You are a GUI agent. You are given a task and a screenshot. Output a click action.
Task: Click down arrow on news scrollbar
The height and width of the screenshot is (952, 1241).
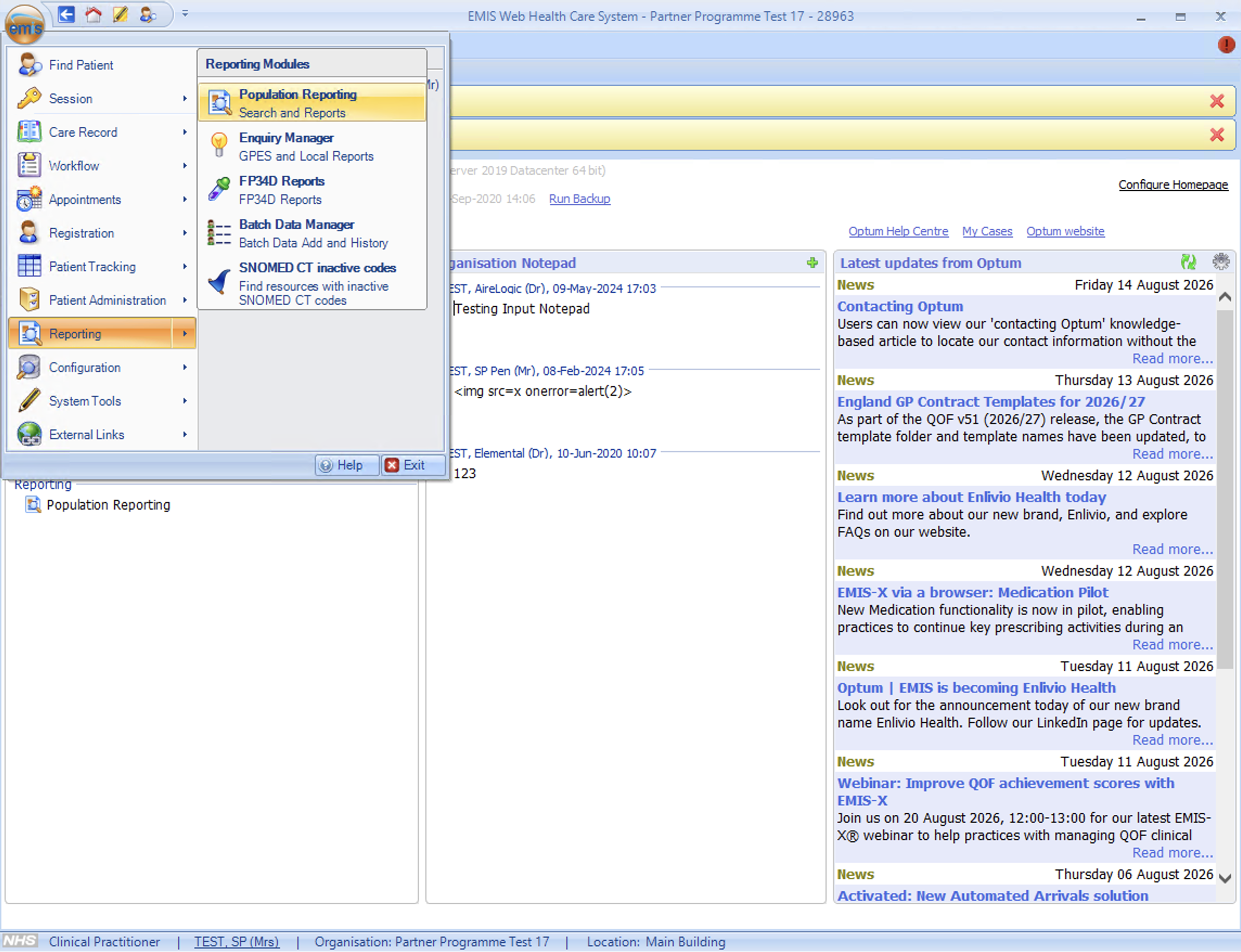1225,878
